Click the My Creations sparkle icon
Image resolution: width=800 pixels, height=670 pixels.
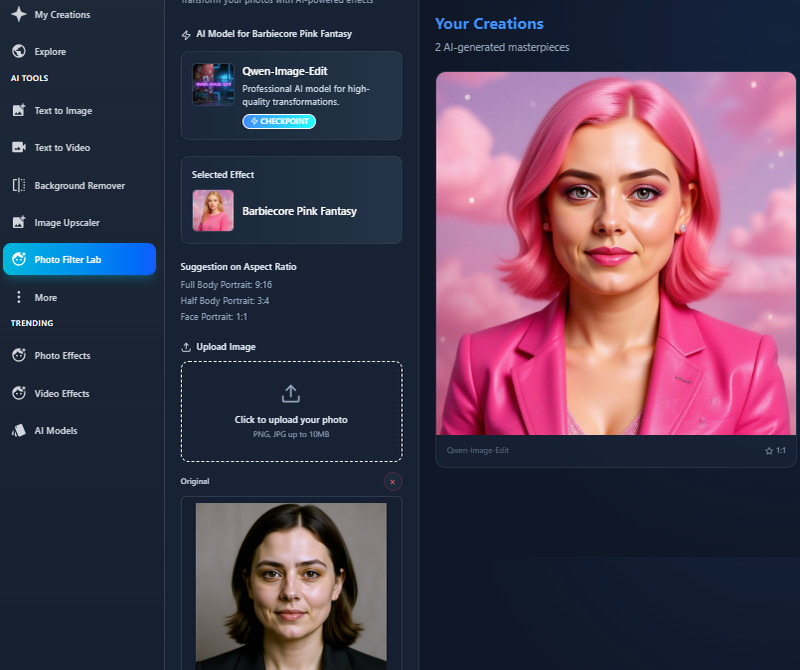(19, 14)
